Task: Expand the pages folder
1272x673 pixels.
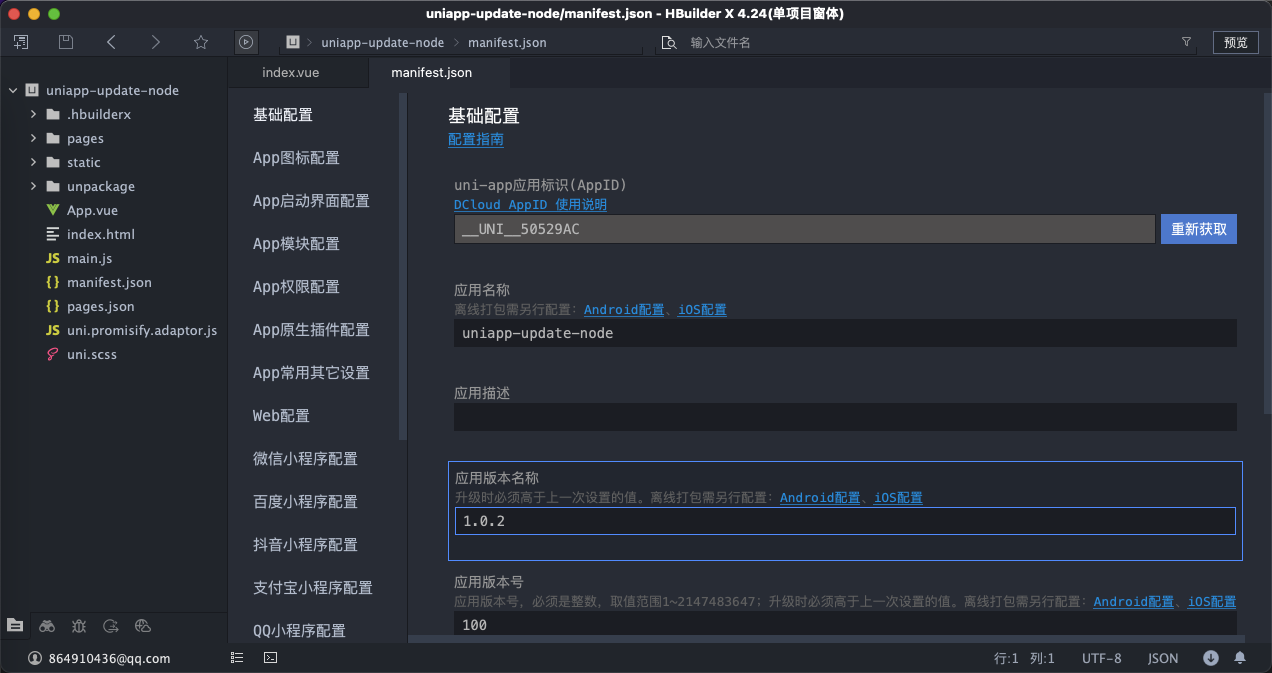Action: tap(33, 138)
